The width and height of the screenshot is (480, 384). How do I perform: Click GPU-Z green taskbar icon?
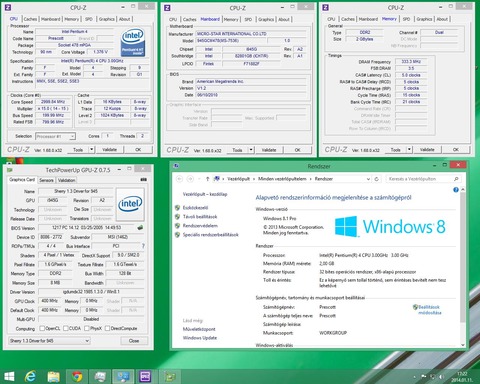point(170,377)
